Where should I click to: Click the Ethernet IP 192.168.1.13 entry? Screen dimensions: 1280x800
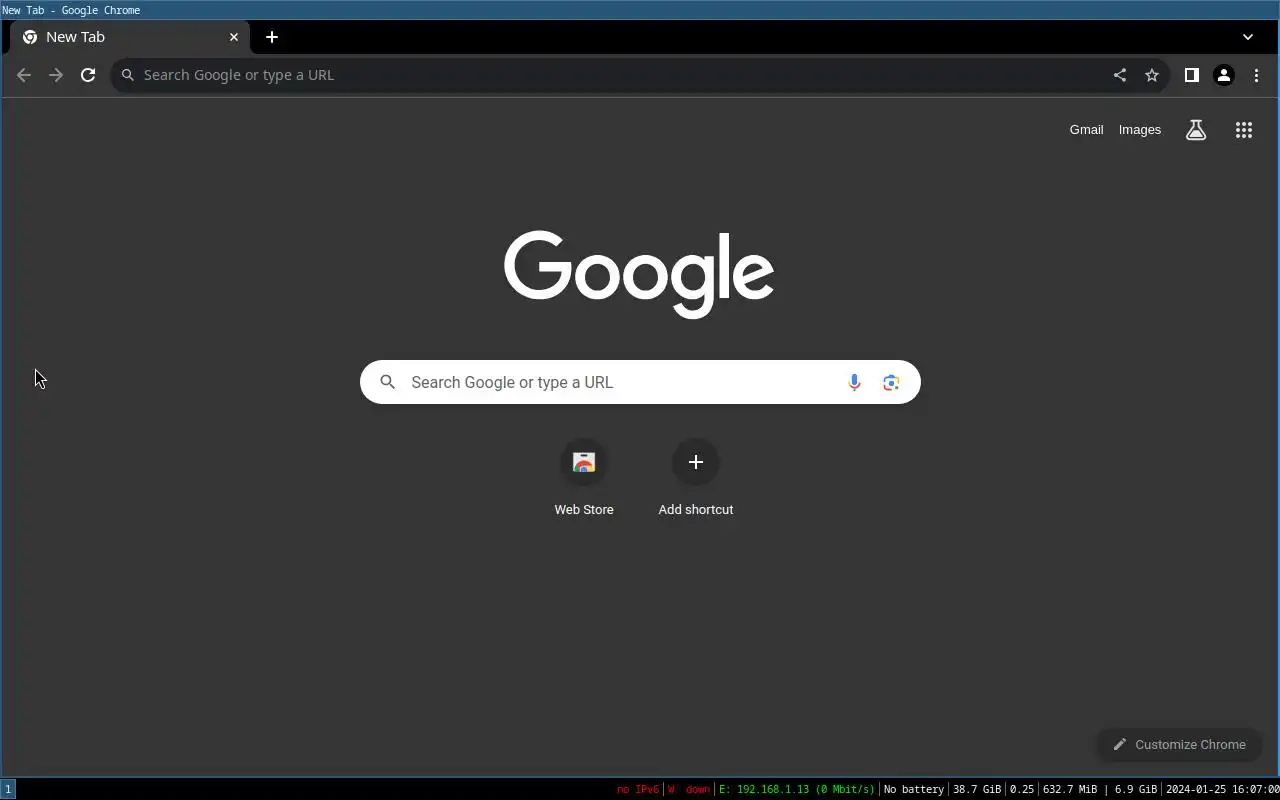(x=796, y=789)
